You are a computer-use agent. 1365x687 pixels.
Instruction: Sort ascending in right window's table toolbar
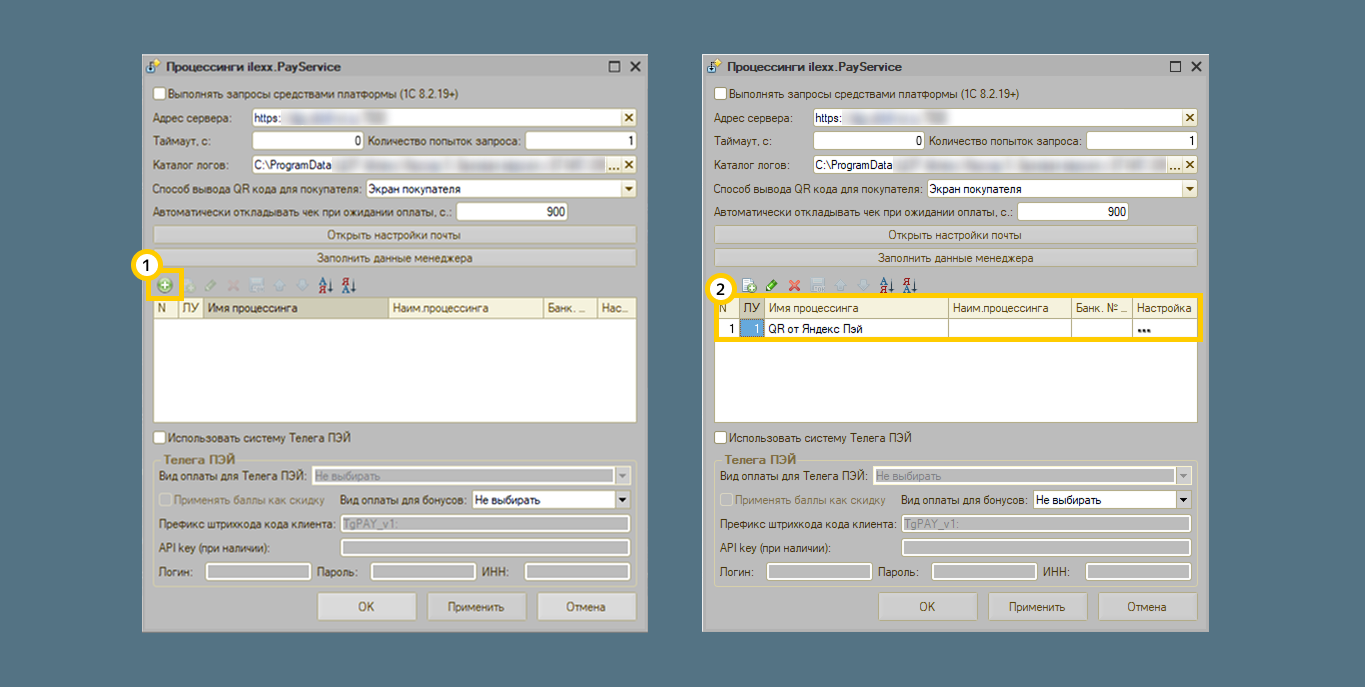[886, 286]
